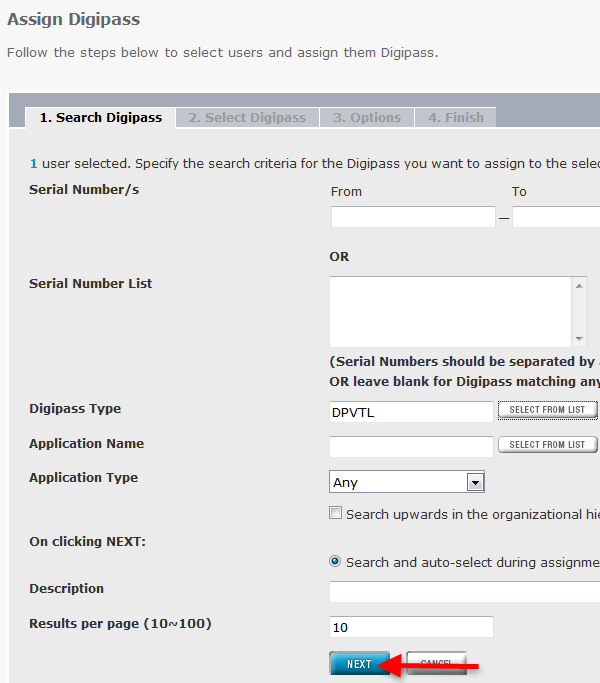Click the Cancel button
The image size is (600, 683).
(x=437, y=663)
